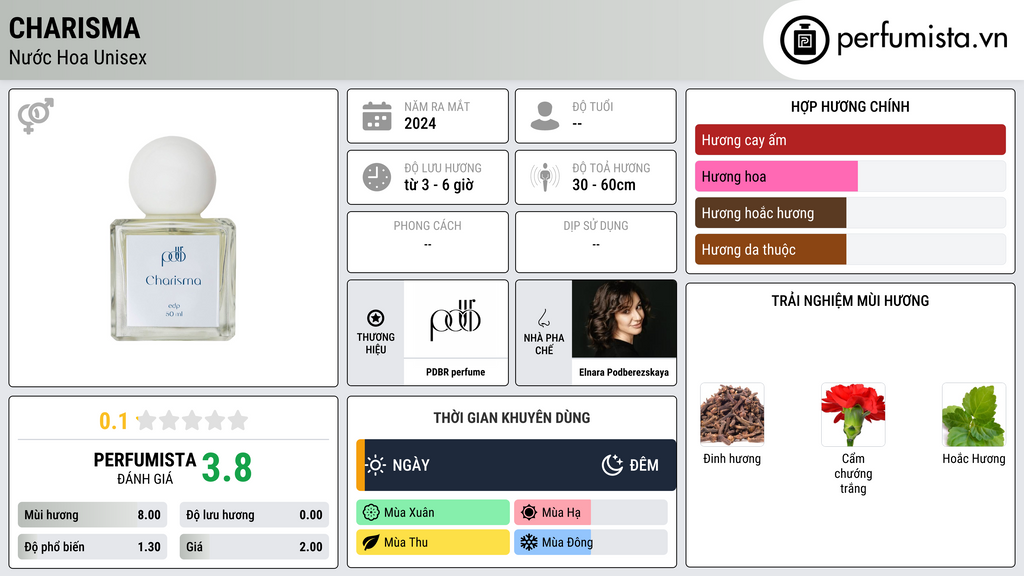
Task: Click the calendar icon beside Năm ra mắt
Action: (x=377, y=116)
